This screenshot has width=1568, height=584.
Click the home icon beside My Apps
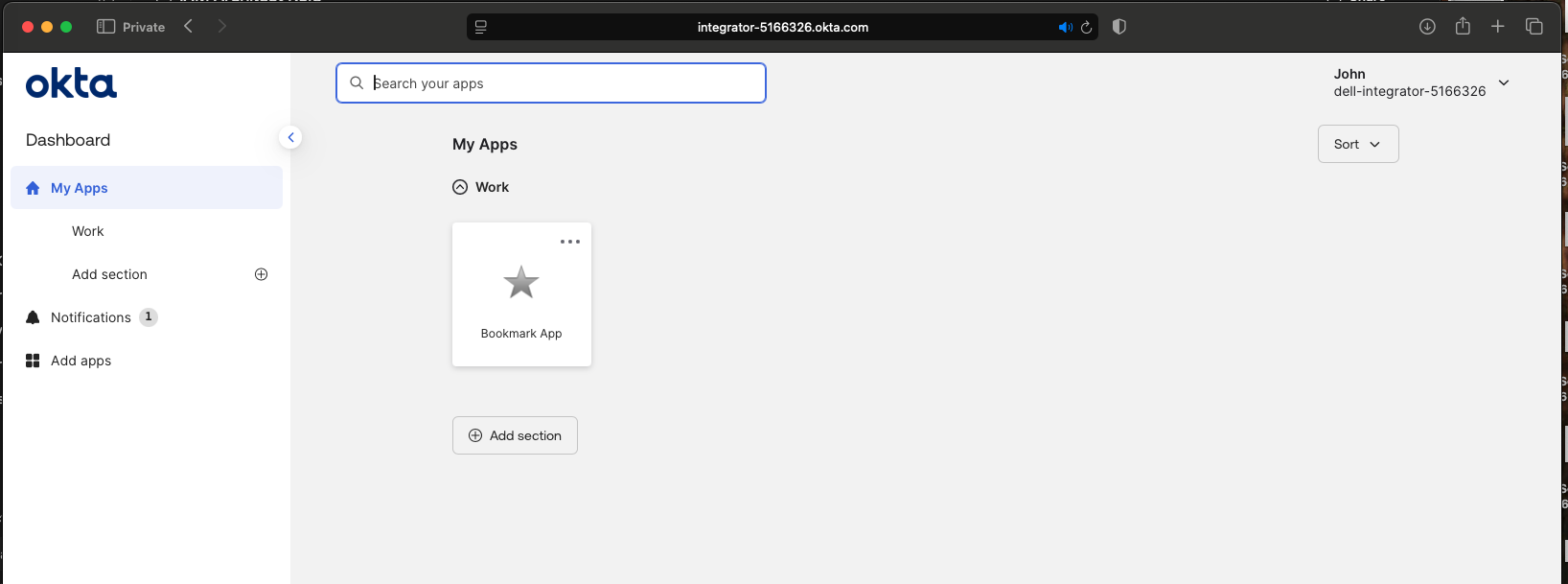pyautogui.click(x=33, y=188)
